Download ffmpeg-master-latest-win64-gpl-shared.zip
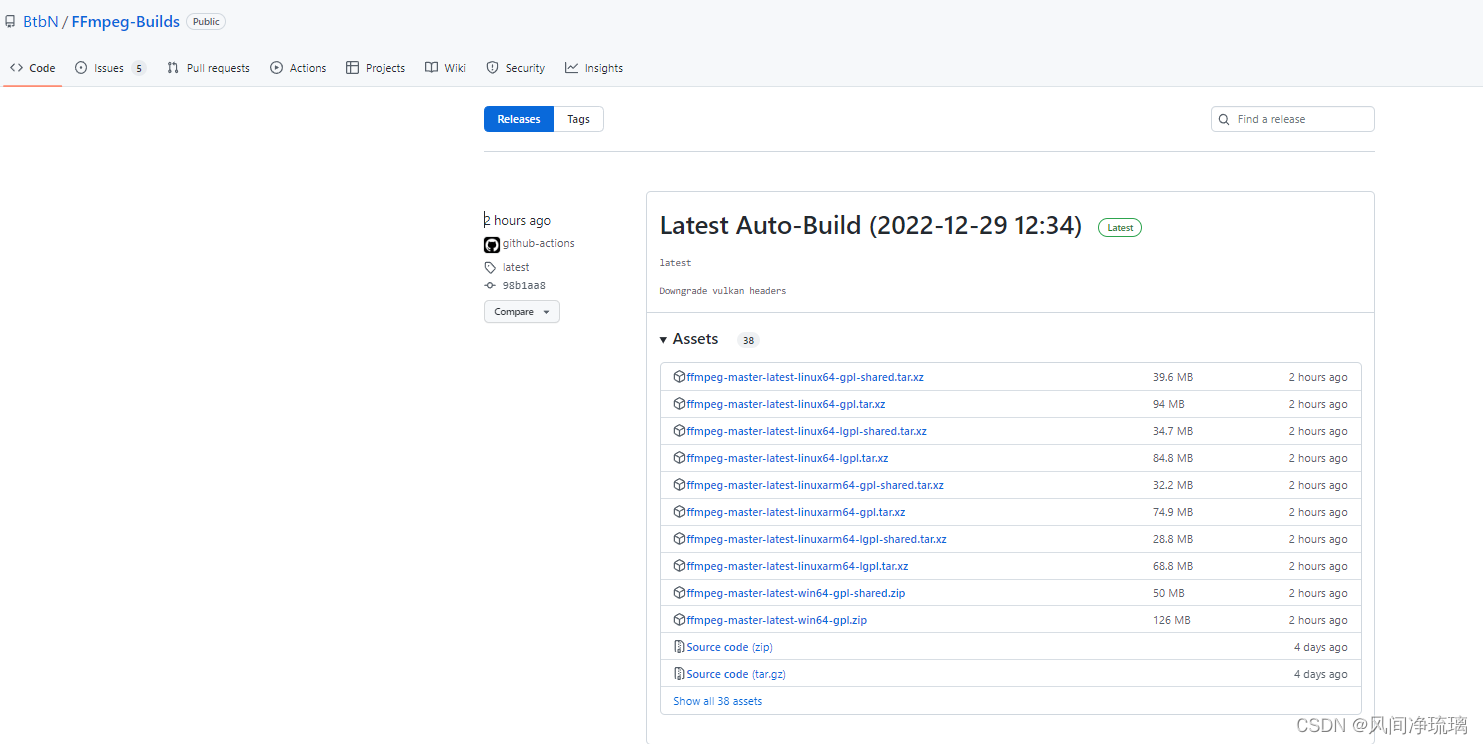Screen dimensions: 1483x744 (796, 593)
